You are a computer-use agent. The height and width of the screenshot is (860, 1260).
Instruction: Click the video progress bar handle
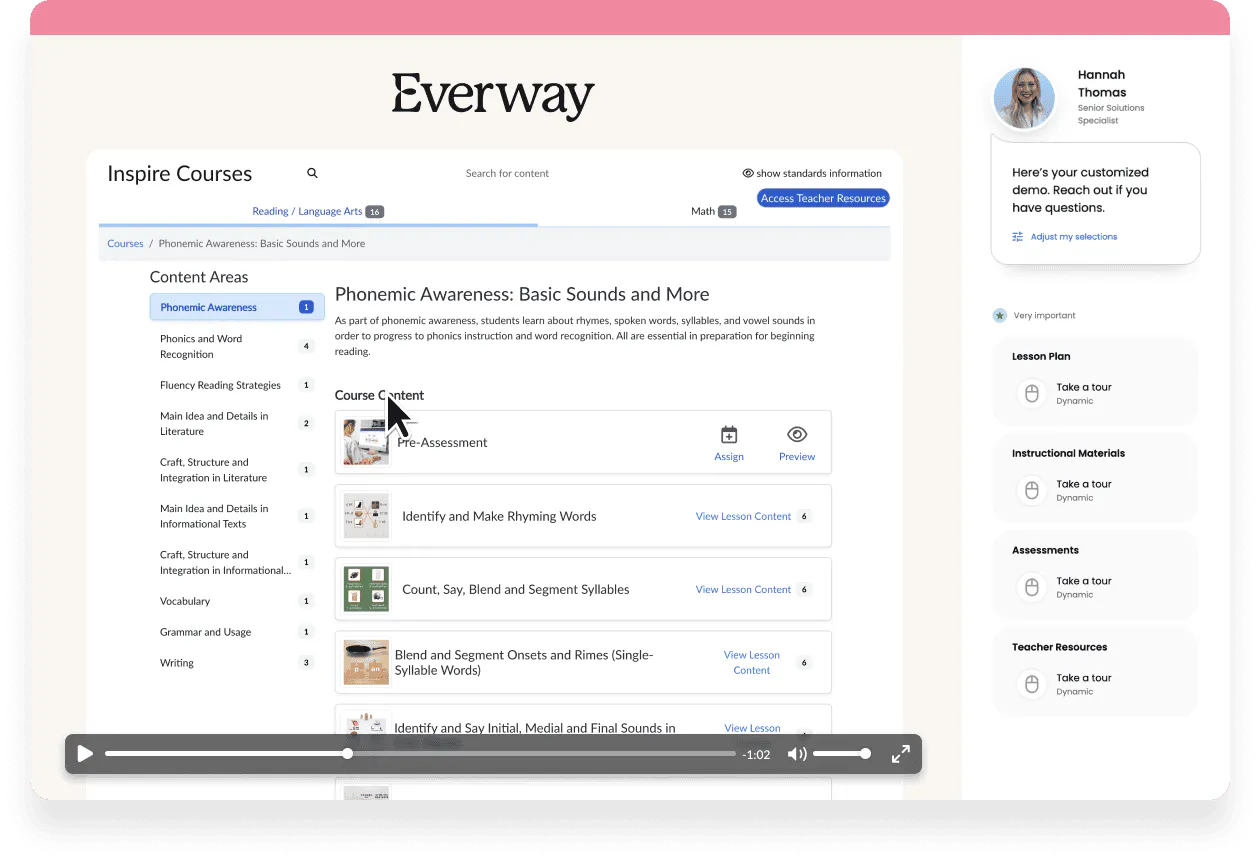pos(347,754)
